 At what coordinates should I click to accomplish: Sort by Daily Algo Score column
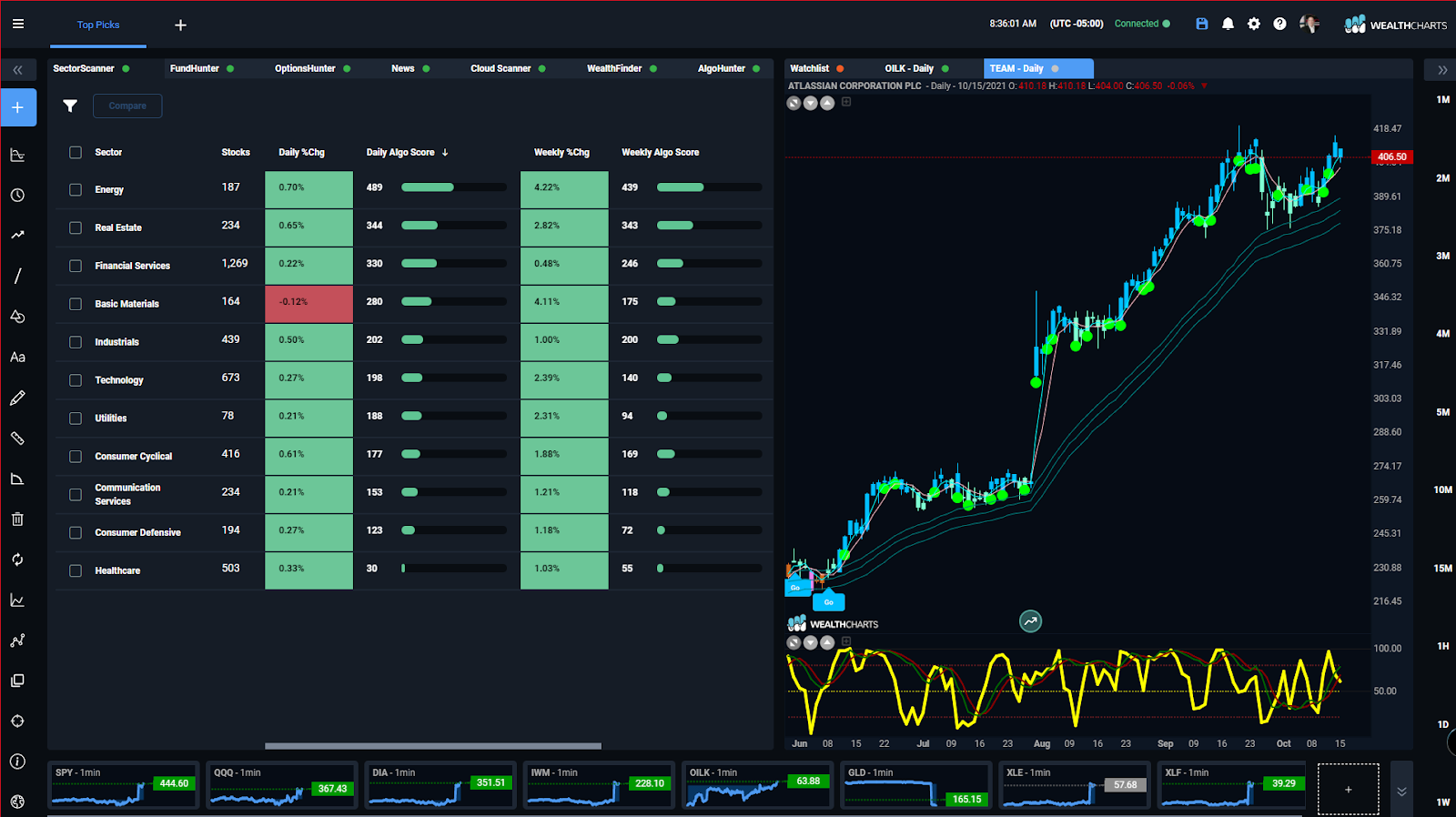407,152
